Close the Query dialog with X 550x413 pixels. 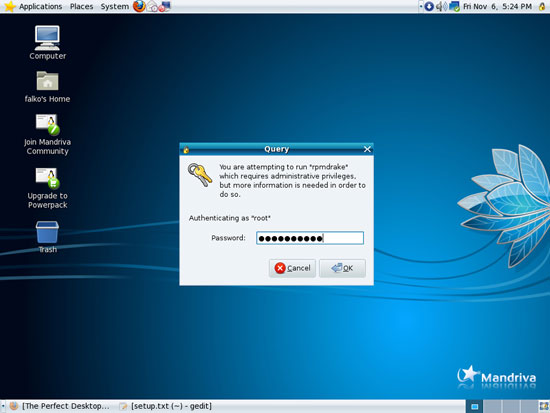[367, 149]
